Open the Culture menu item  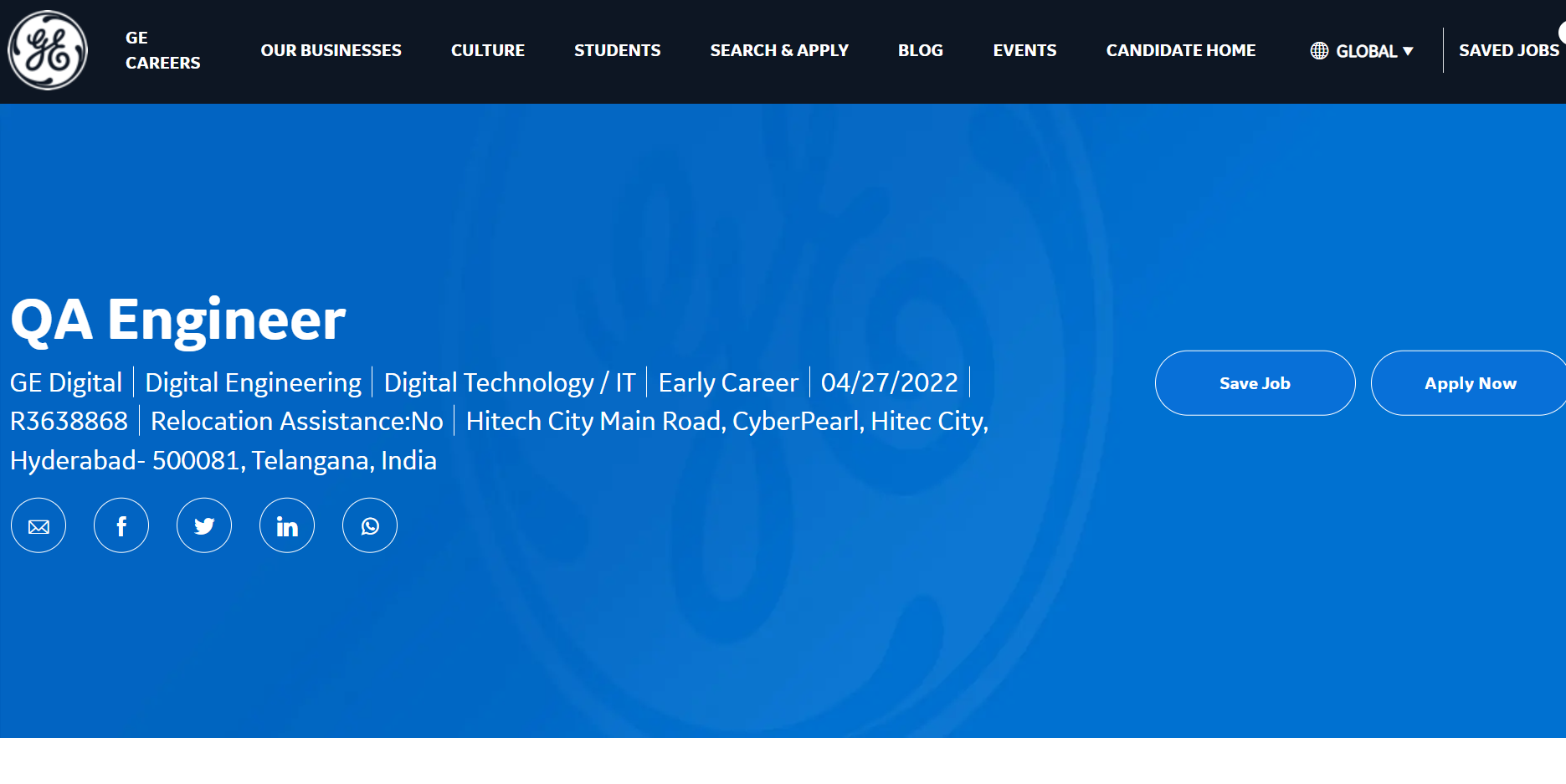coord(488,50)
